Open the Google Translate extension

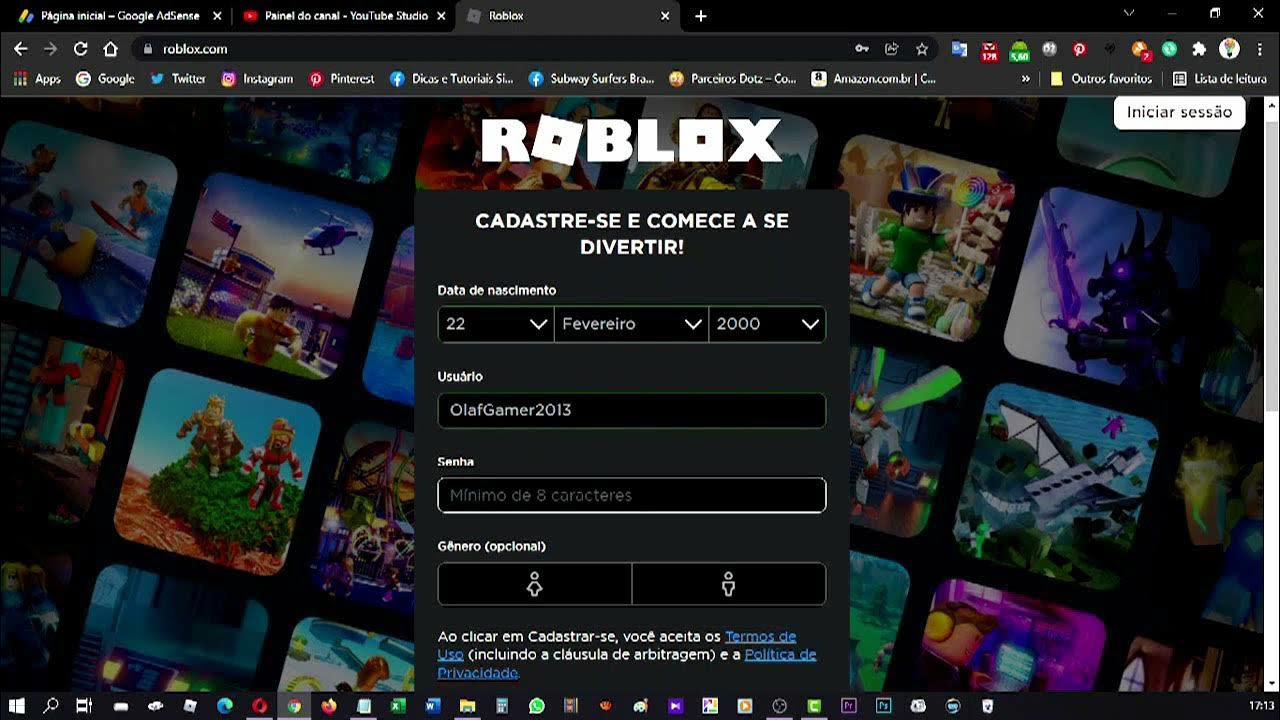959,49
